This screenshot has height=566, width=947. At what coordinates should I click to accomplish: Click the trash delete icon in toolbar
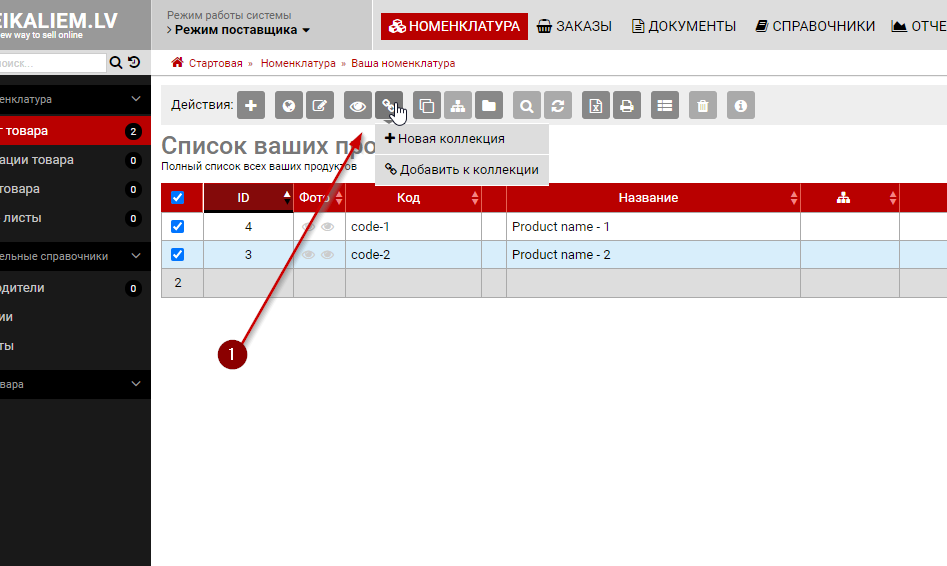pos(703,105)
